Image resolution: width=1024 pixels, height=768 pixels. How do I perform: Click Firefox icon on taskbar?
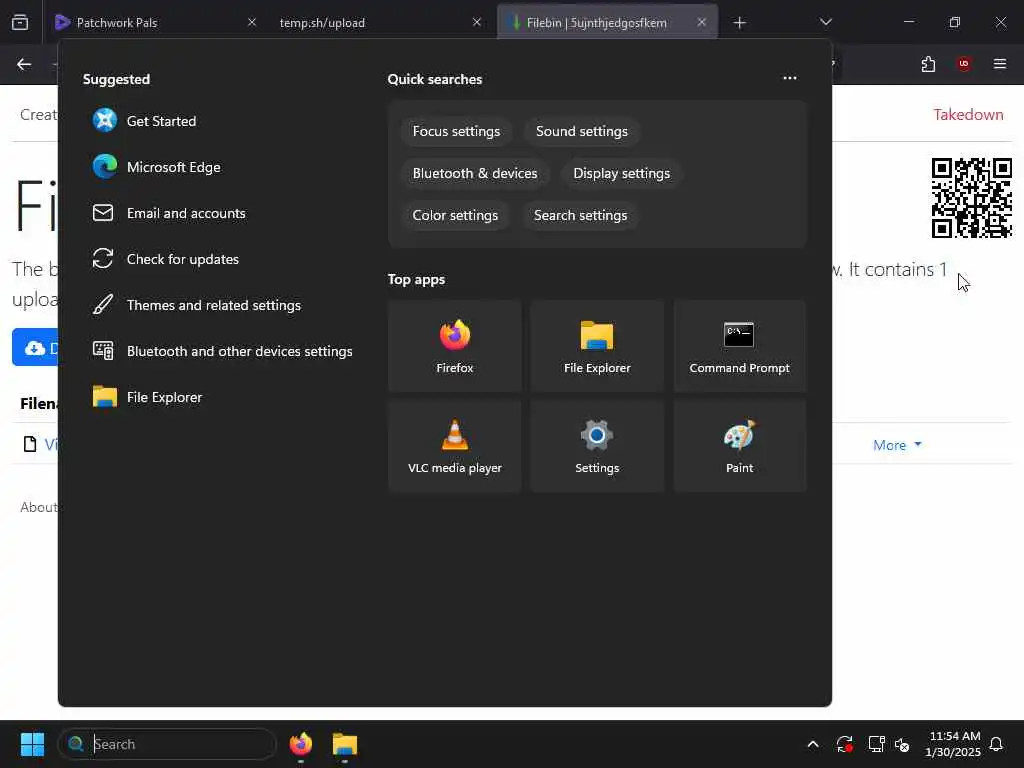click(x=300, y=744)
